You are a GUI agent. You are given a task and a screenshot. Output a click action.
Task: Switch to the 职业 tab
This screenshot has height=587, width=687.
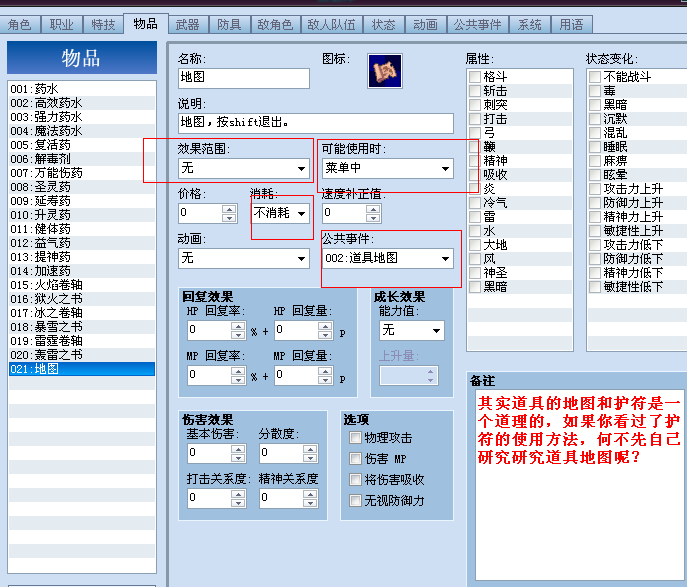[x=61, y=25]
